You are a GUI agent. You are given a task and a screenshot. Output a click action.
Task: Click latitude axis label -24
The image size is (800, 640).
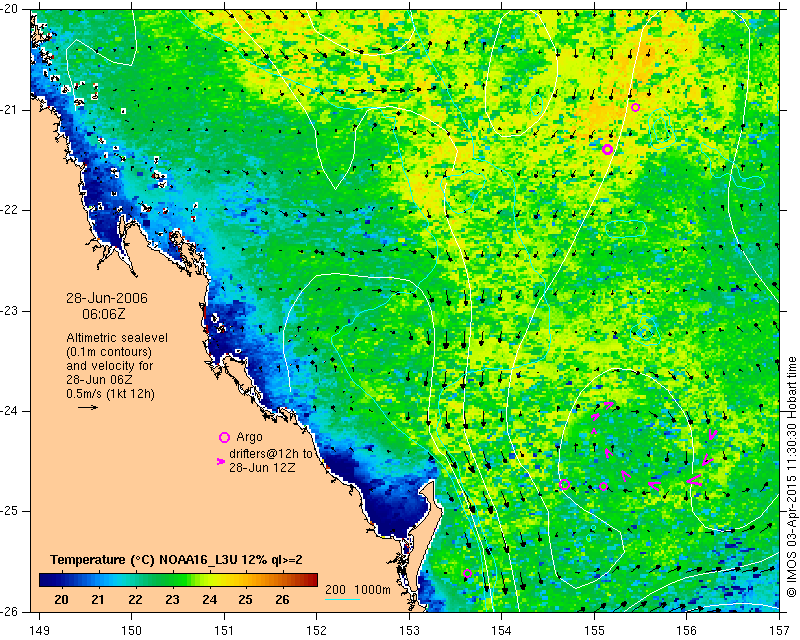pyautogui.click(x=10, y=411)
